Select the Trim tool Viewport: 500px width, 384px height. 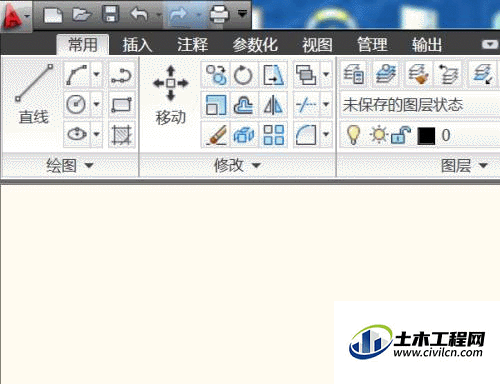click(306, 105)
